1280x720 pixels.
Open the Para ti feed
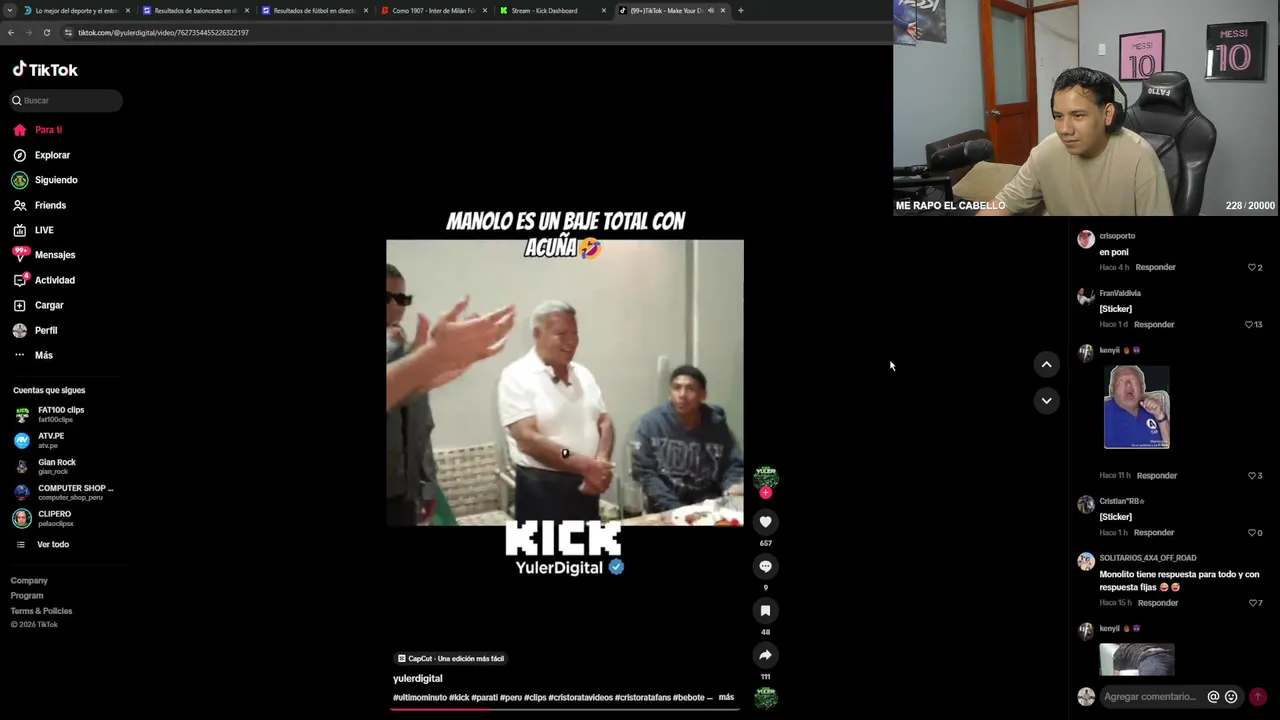[38, 130]
